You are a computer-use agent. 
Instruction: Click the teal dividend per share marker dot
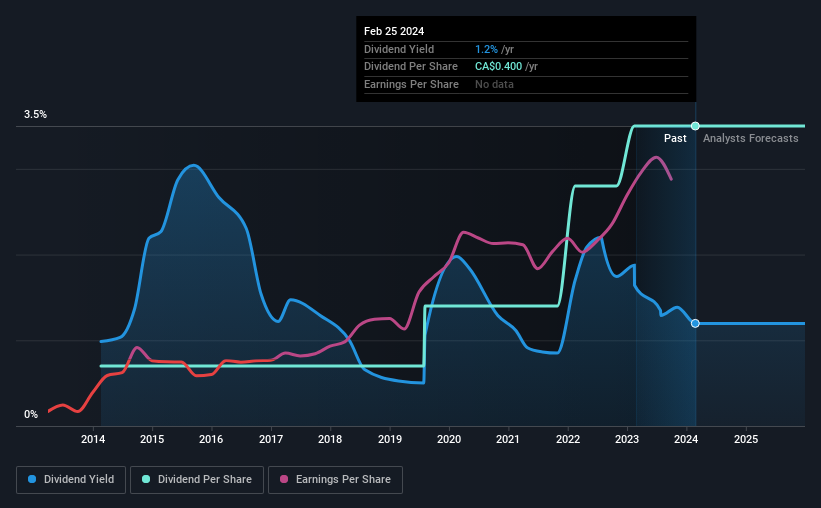click(695, 126)
